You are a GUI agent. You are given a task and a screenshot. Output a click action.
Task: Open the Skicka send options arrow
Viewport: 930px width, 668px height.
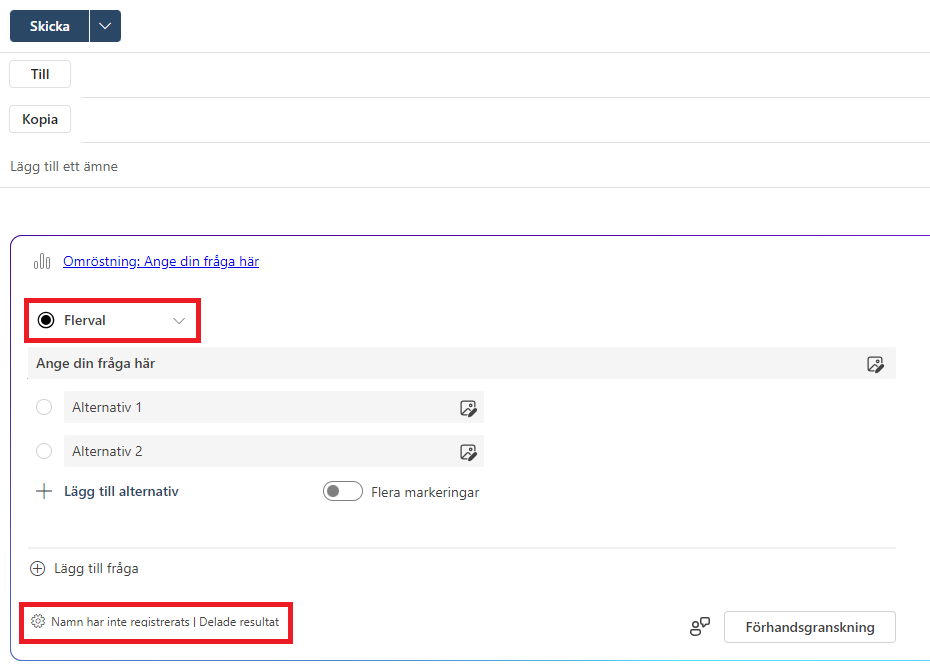click(105, 26)
